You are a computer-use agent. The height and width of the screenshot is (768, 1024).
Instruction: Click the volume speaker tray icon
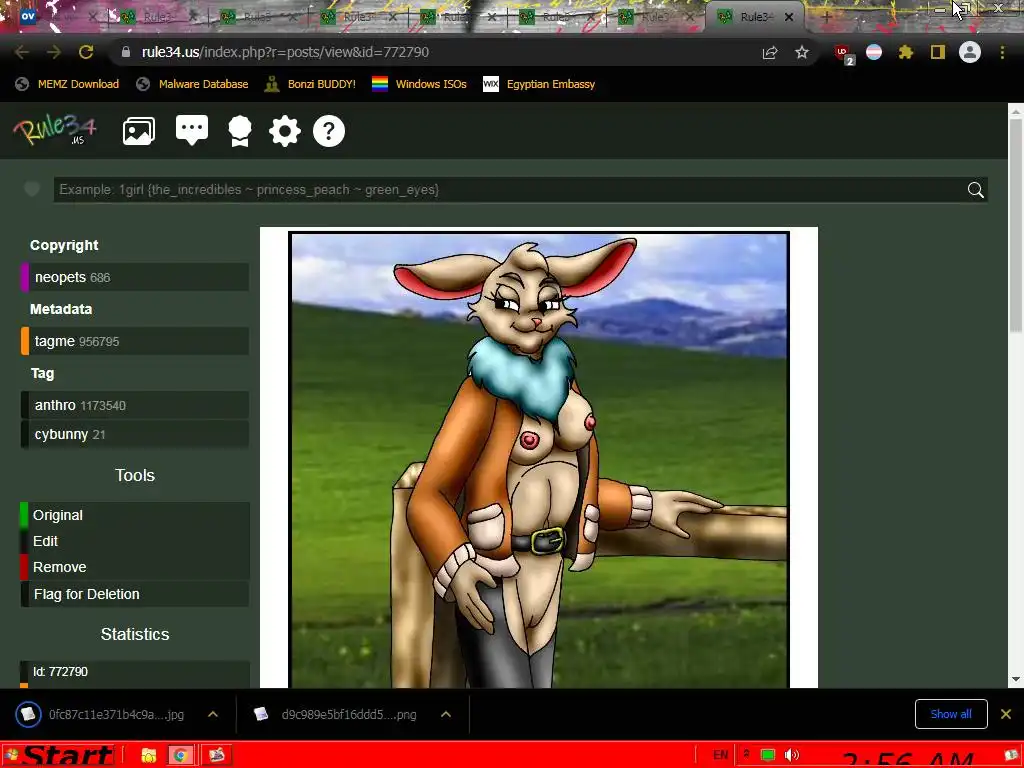click(792, 756)
